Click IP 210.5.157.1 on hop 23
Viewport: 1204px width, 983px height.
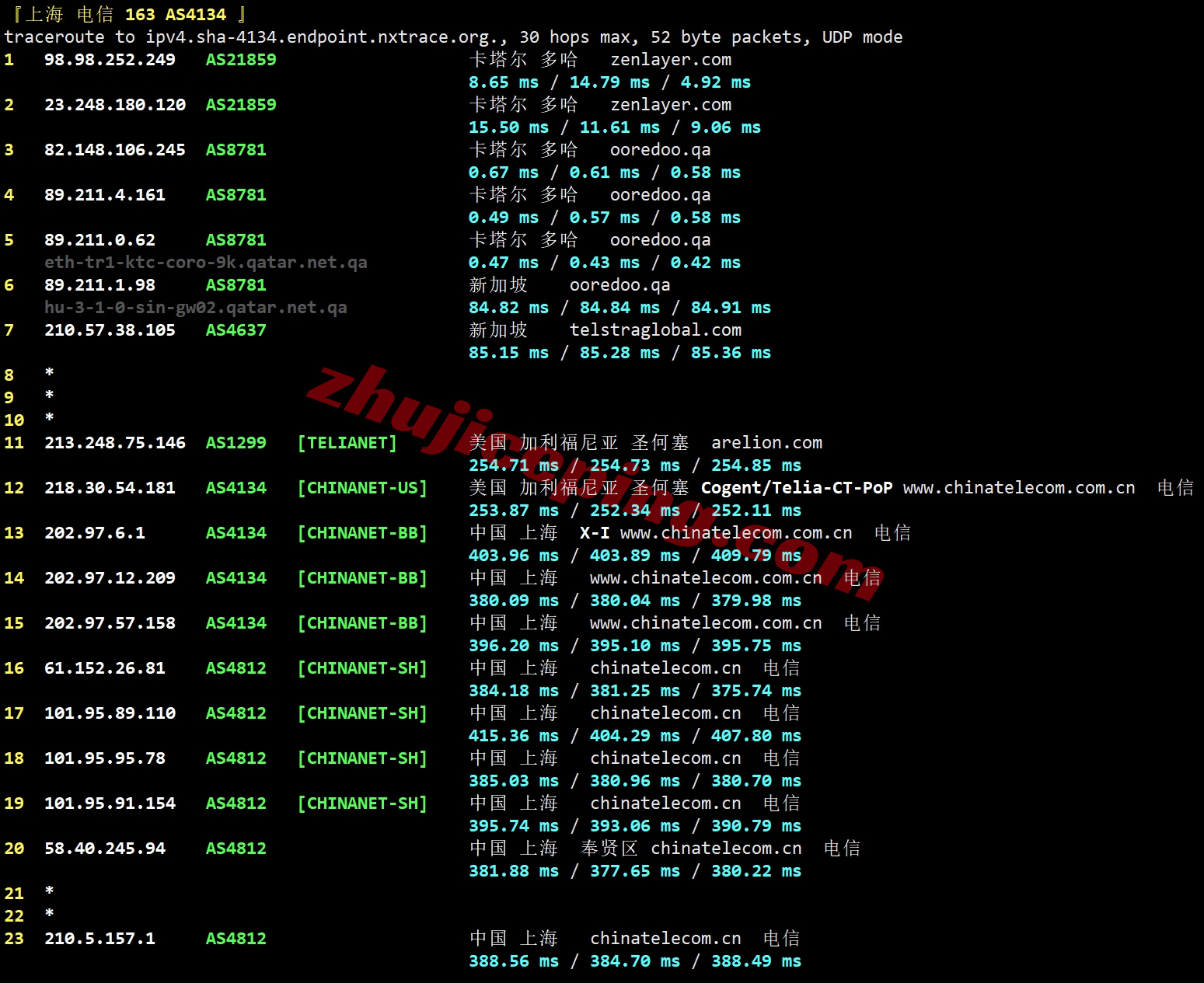pos(99,939)
